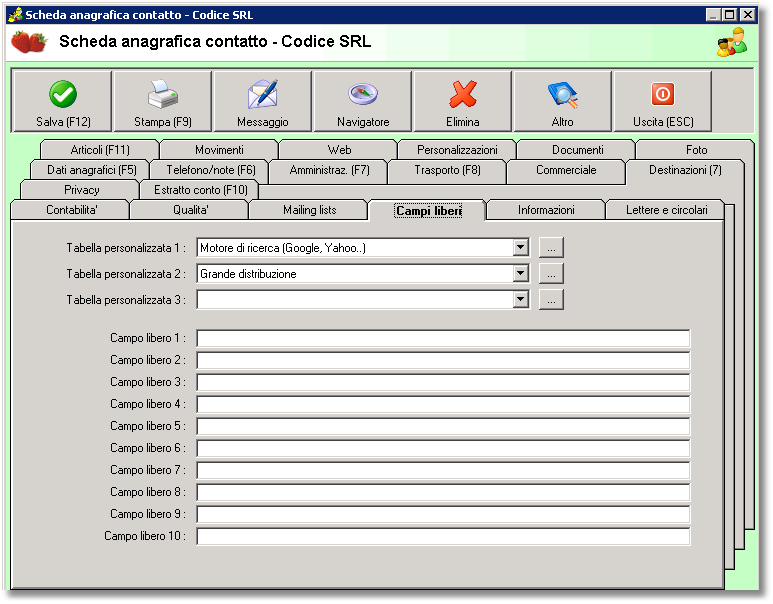This screenshot has width=773, height=604.
Task: Open Altro magnifier icon button
Action: point(562,102)
